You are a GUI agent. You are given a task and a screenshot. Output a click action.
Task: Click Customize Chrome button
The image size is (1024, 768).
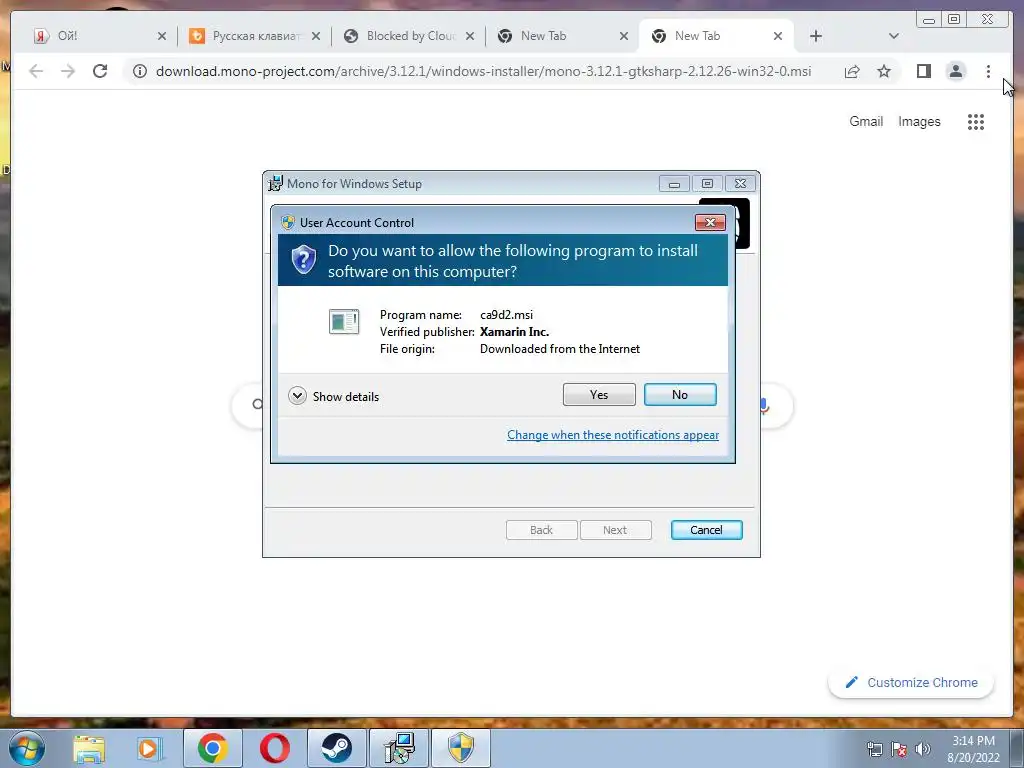[x=911, y=682]
